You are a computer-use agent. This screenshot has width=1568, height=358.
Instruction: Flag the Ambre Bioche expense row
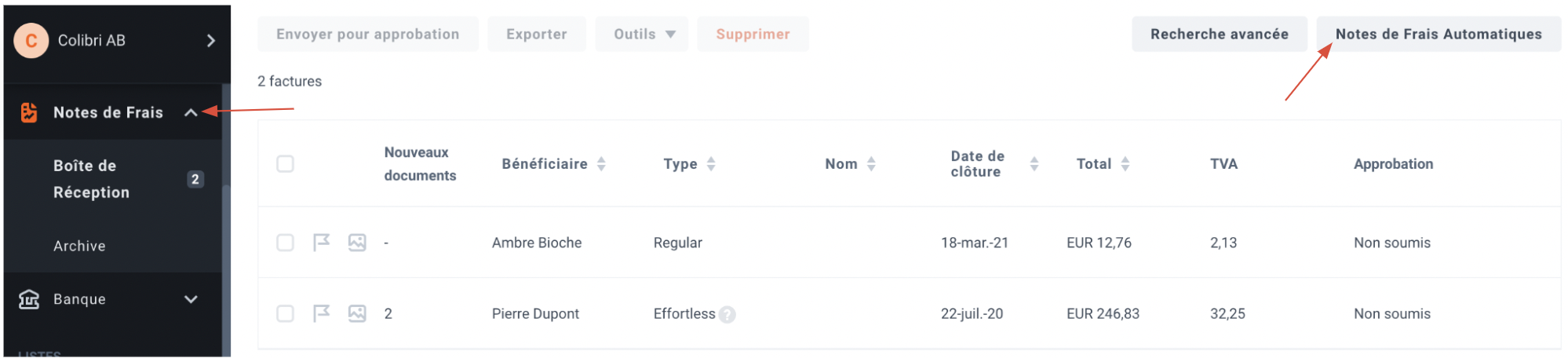(x=321, y=243)
